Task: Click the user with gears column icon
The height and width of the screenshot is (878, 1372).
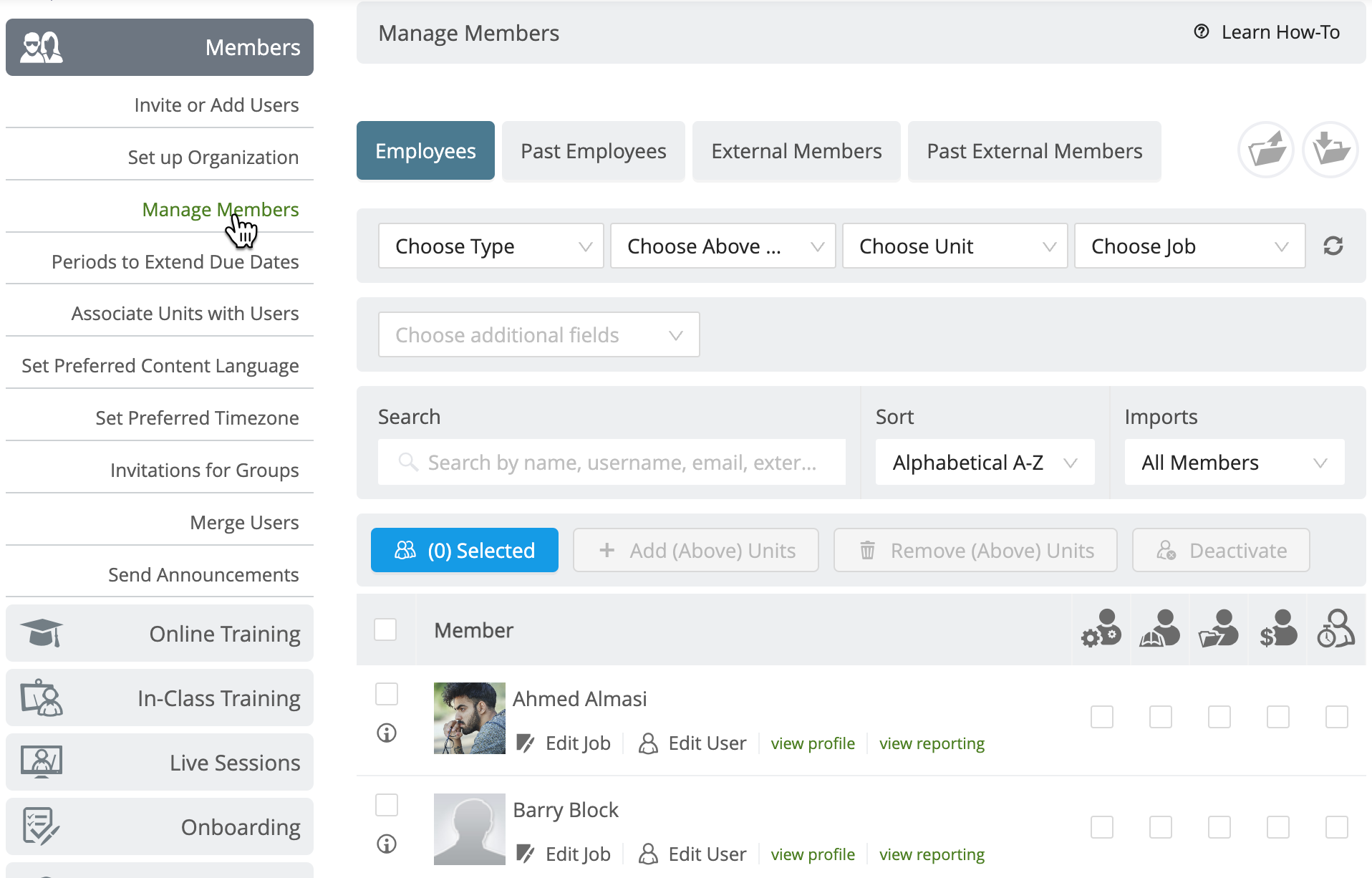Action: [x=1101, y=629]
